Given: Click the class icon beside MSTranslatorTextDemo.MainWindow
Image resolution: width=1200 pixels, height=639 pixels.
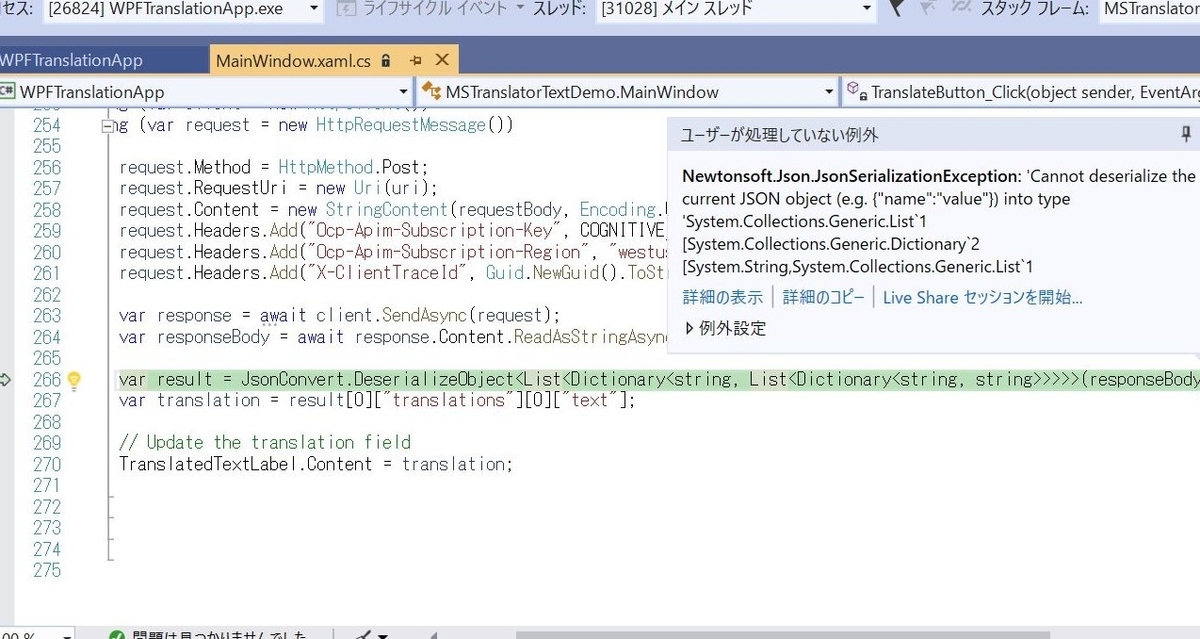Looking at the screenshot, I should click(x=432, y=91).
